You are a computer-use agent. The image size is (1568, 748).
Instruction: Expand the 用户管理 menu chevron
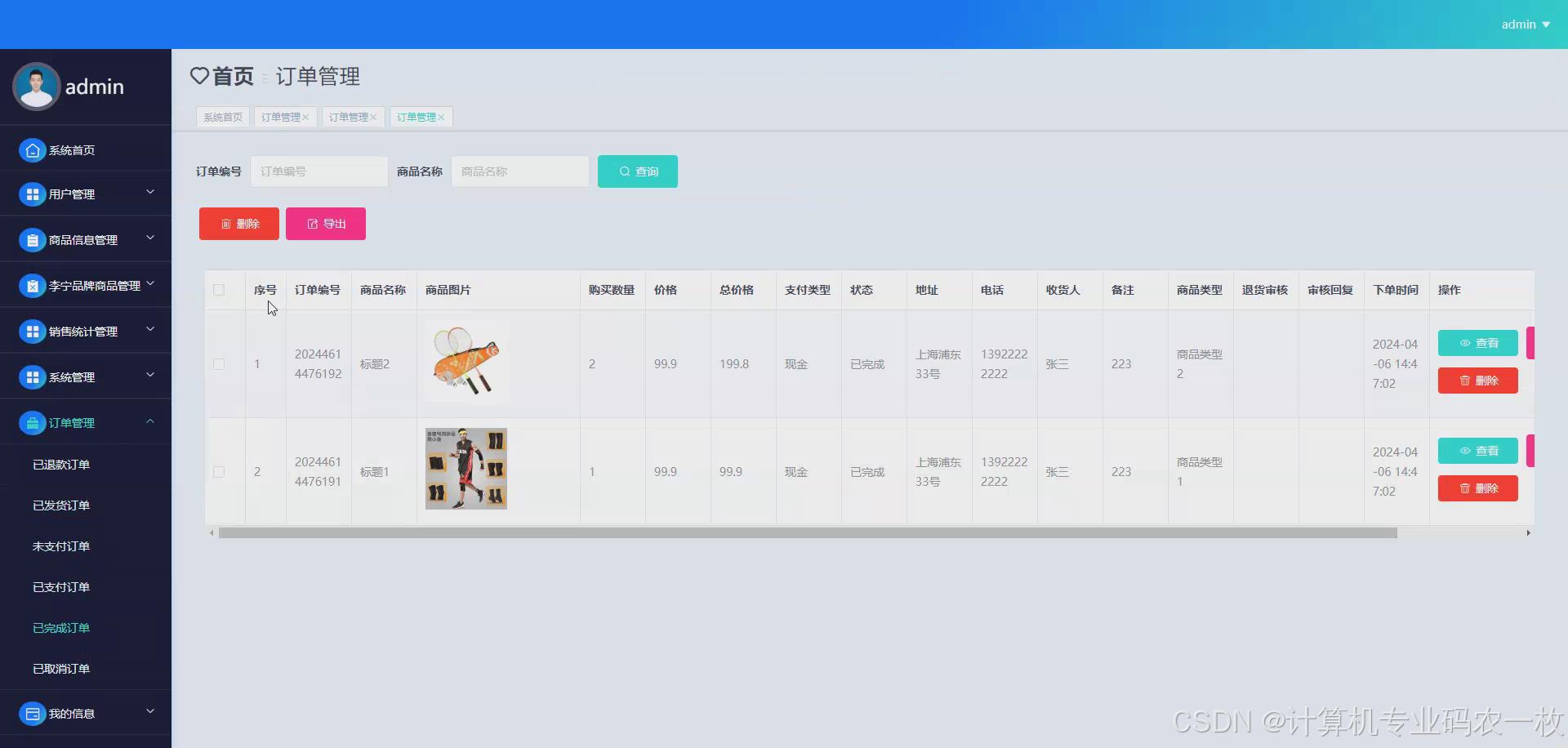point(150,192)
